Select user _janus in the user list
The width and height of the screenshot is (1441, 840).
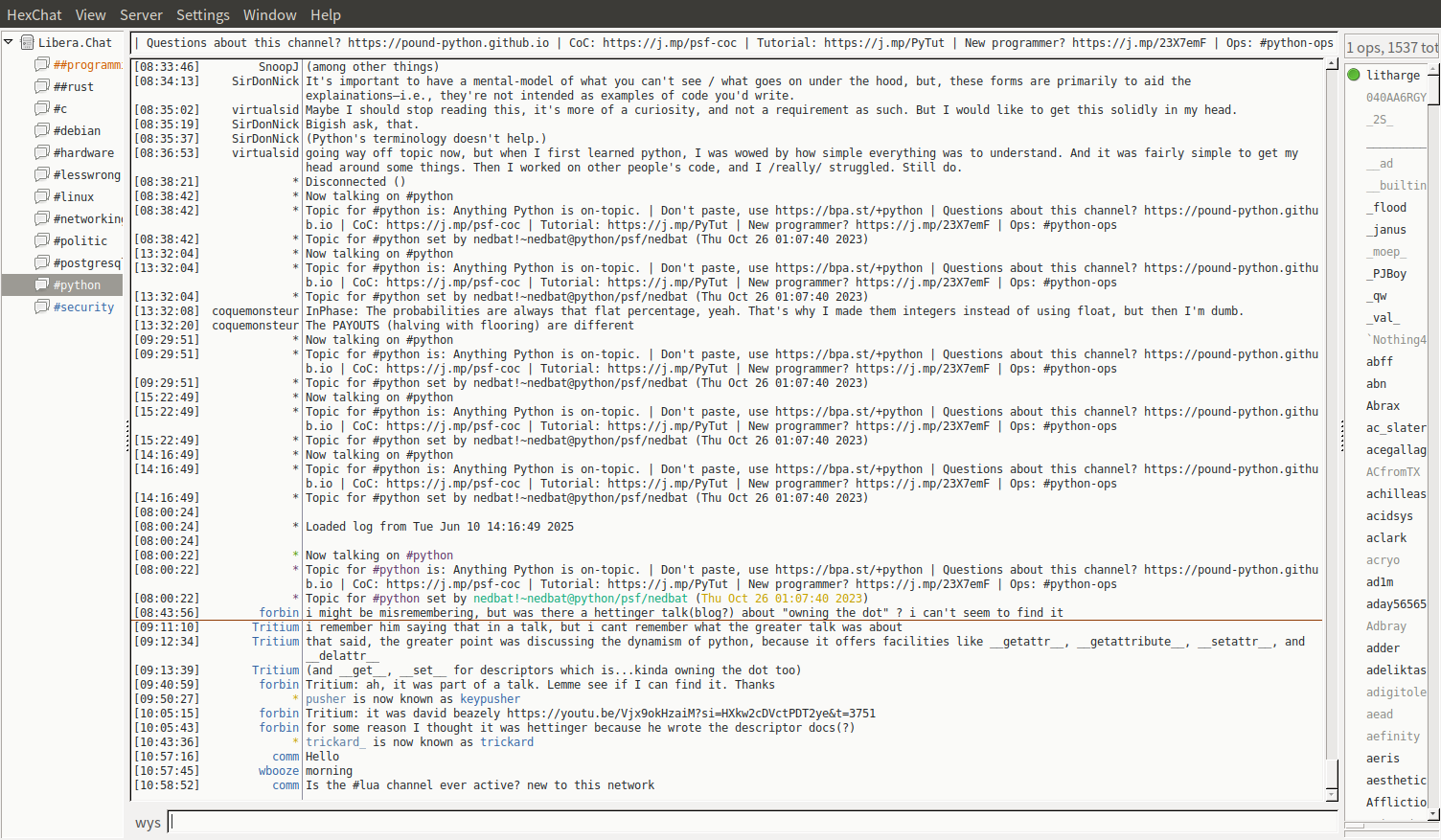pyautogui.click(x=1386, y=229)
